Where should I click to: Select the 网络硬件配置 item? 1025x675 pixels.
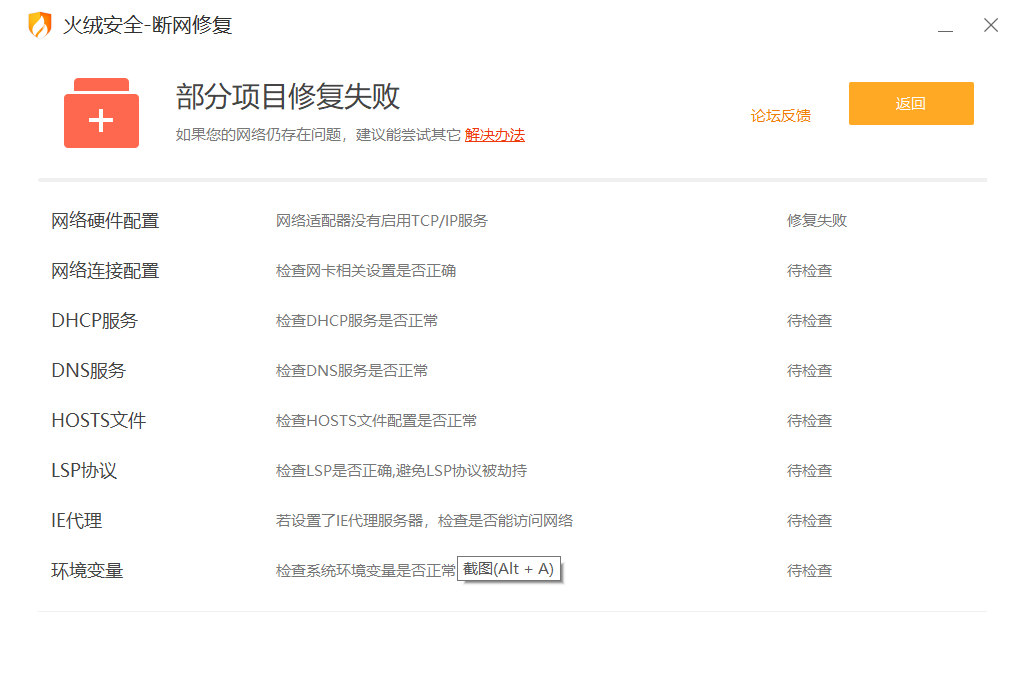tap(105, 221)
